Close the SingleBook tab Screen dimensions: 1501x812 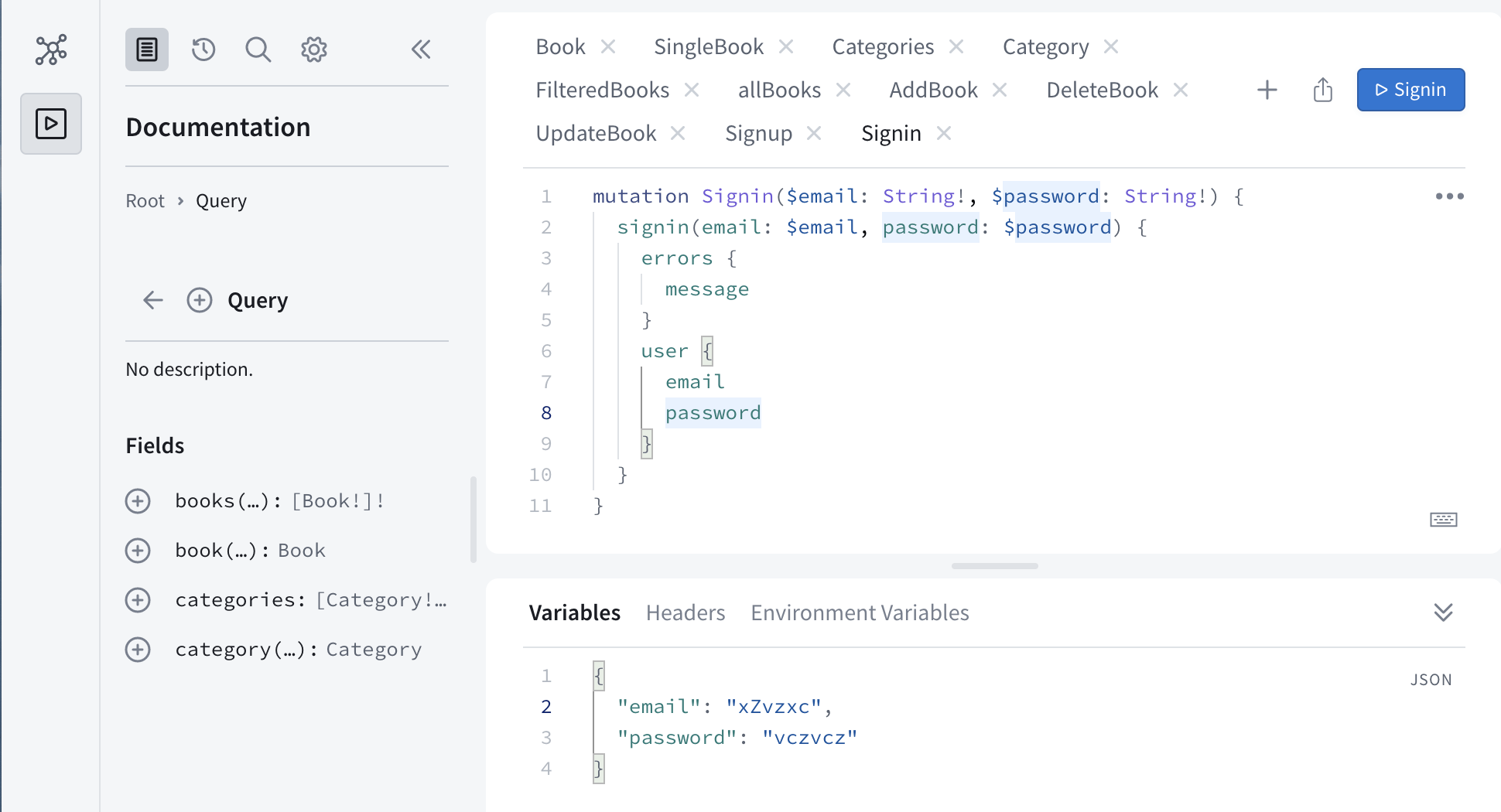pyautogui.click(x=786, y=47)
